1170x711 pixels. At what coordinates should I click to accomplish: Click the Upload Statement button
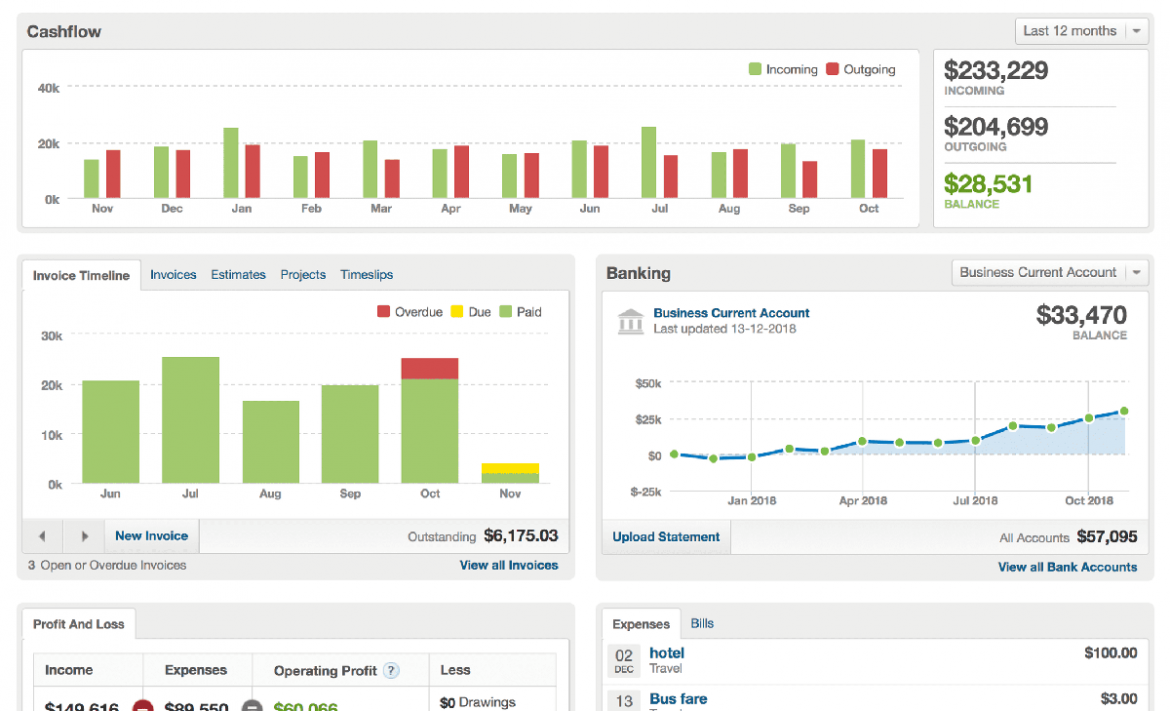click(666, 537)
